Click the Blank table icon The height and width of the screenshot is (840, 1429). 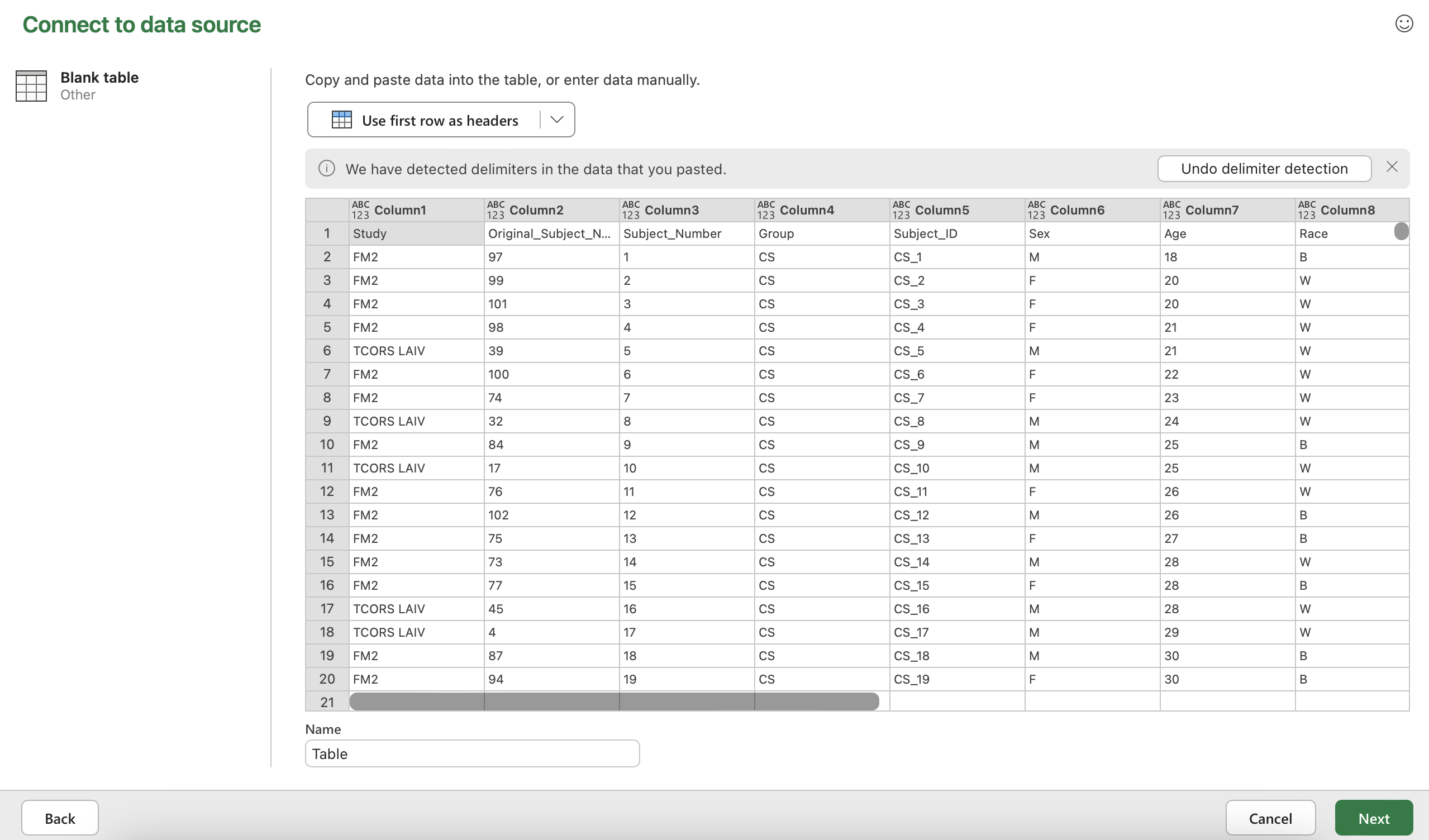tap(31, 86)
